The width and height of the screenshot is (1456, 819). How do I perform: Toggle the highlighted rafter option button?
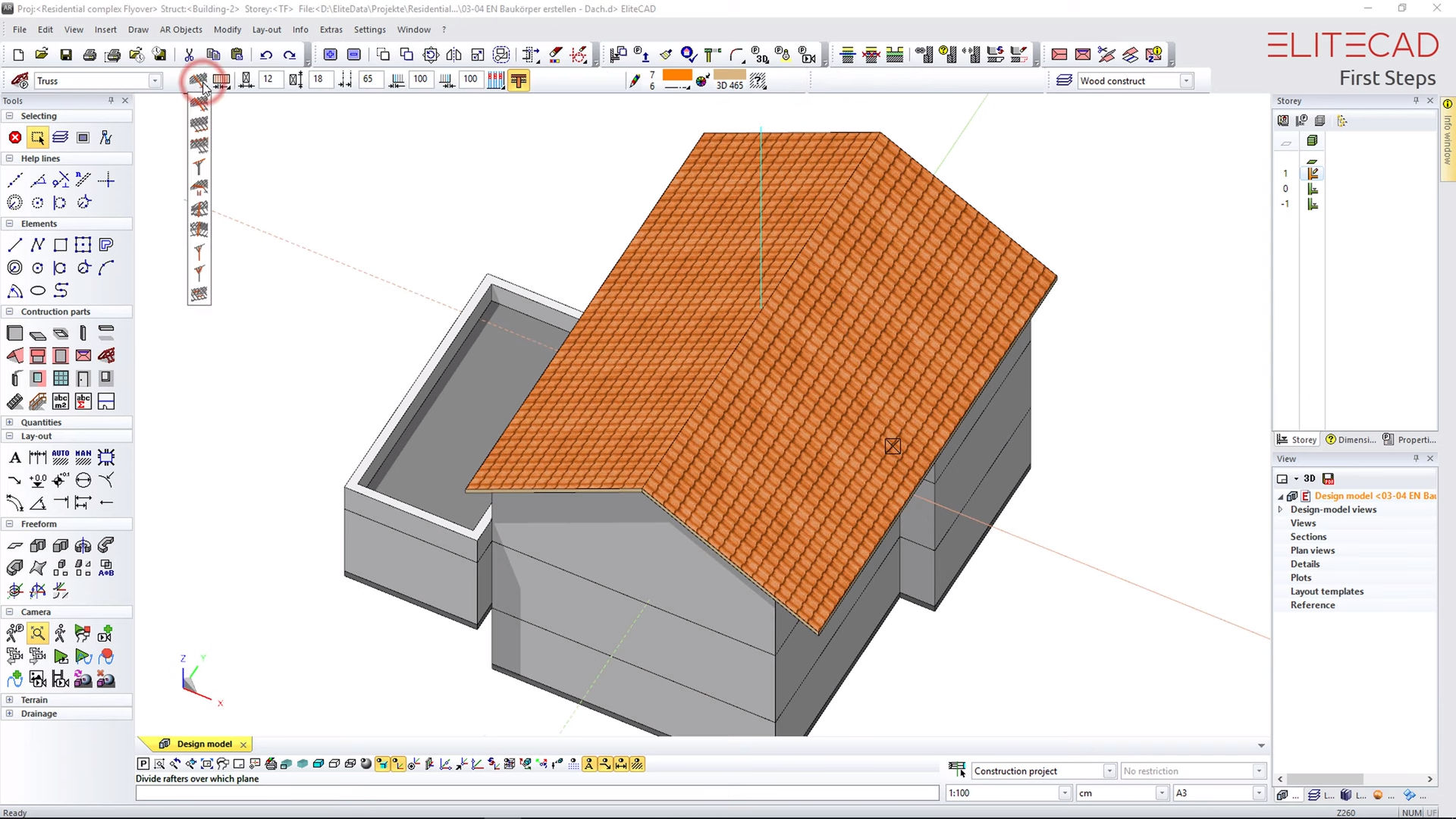(x=519, y=80)
